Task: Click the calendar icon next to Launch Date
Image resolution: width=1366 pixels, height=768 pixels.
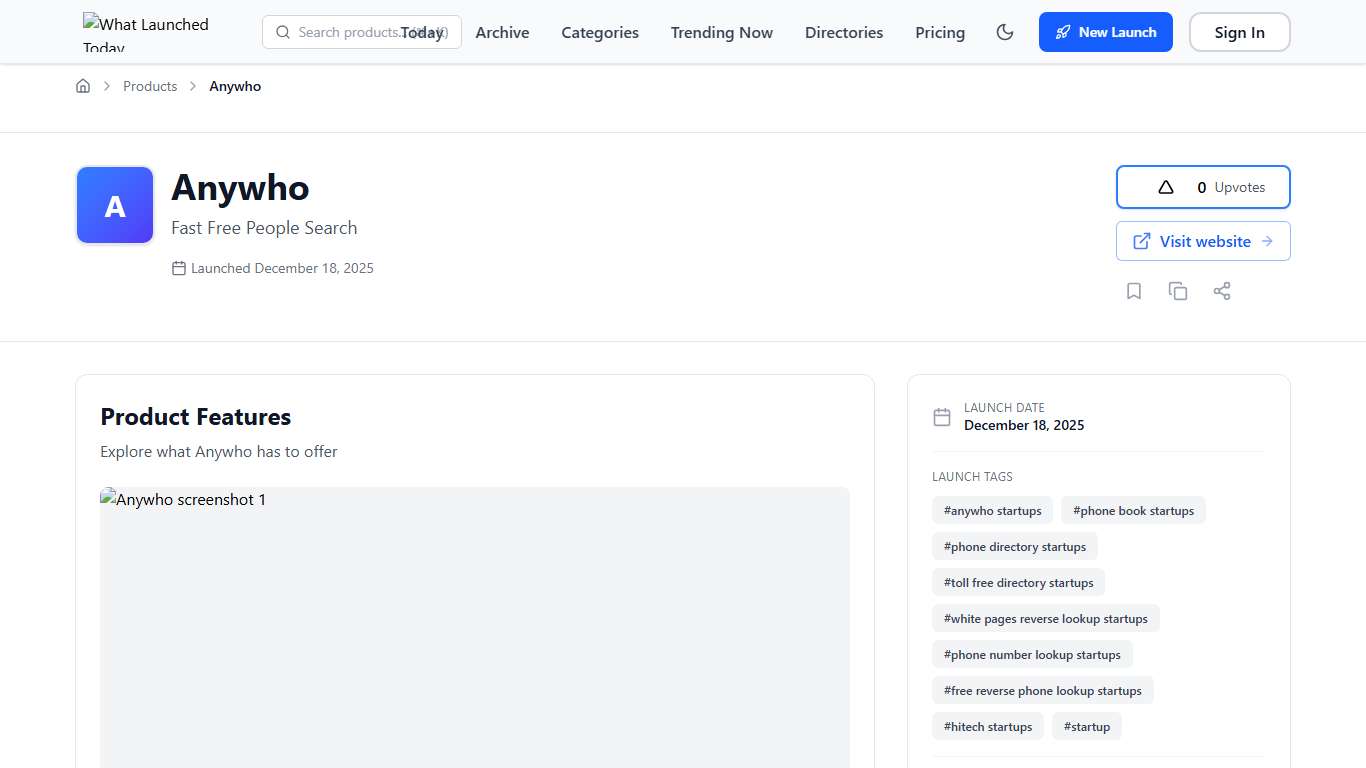Action: coord(941,417)
